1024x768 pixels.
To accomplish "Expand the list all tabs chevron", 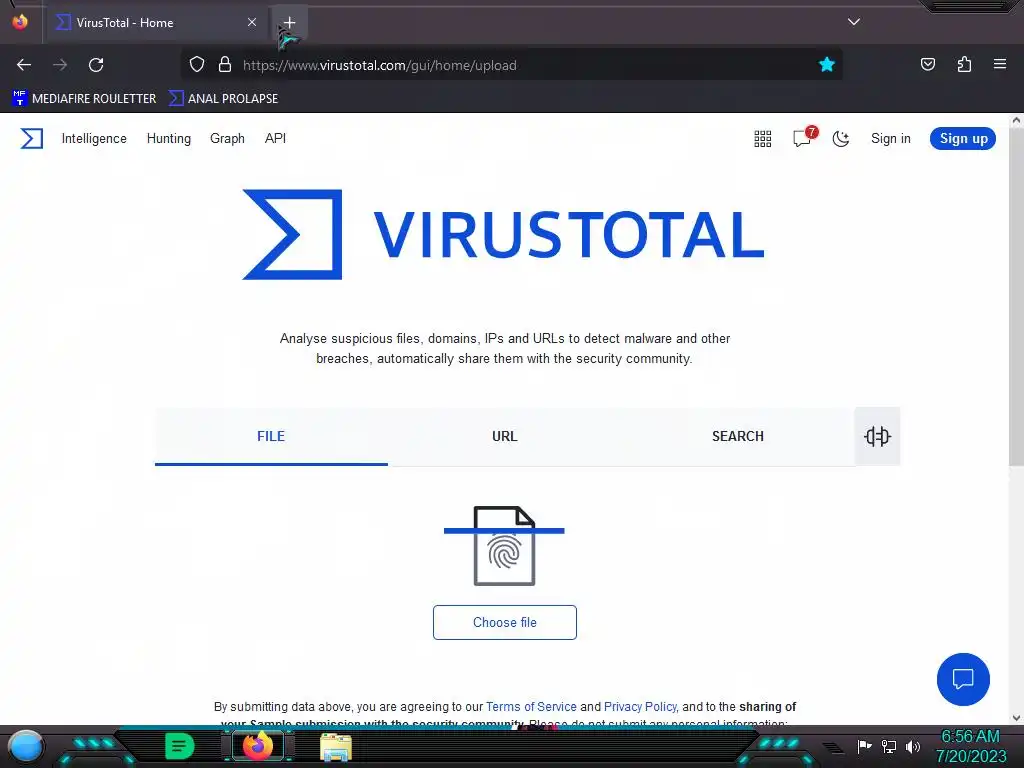I will point(854,22).
